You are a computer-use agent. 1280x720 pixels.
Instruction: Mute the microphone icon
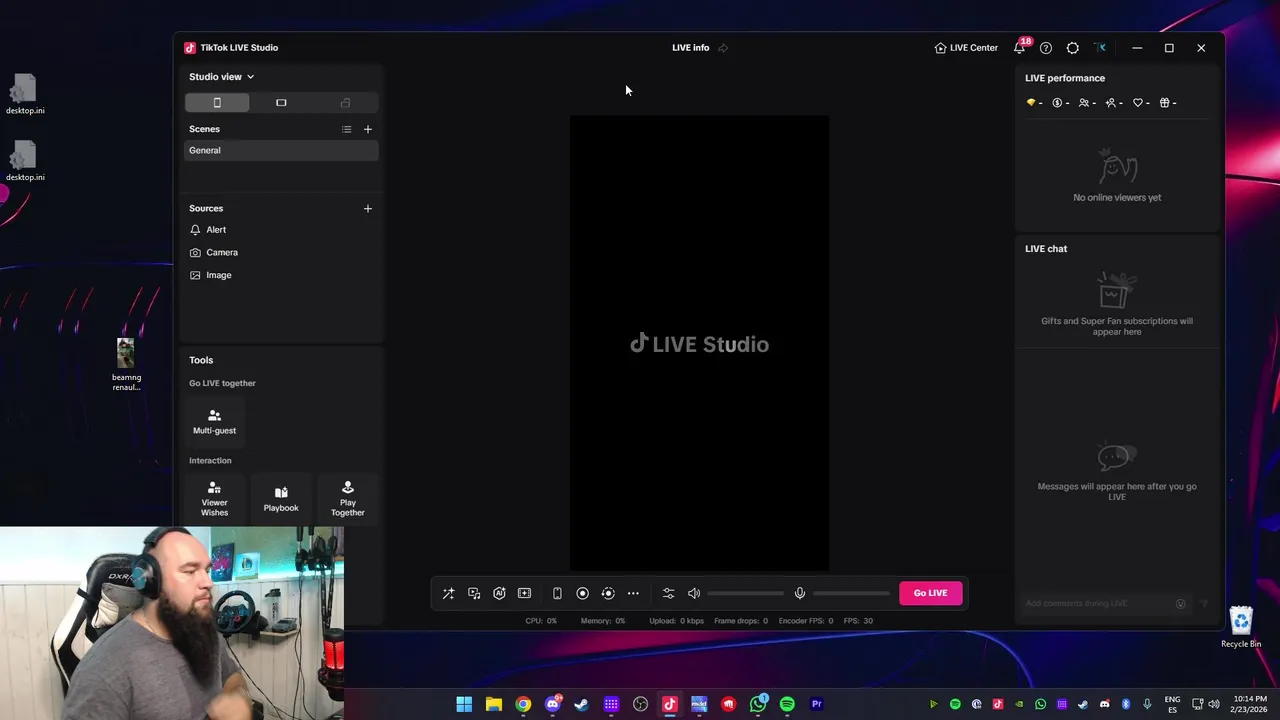[800, 593]
